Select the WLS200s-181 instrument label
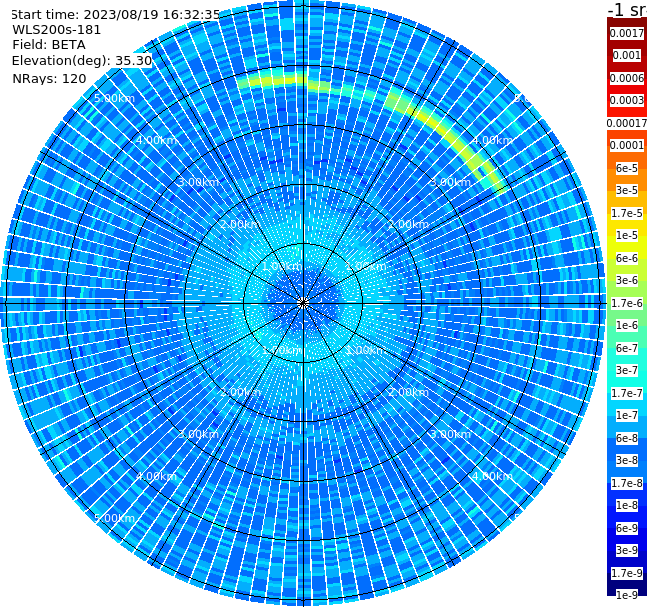 point(56,30)
